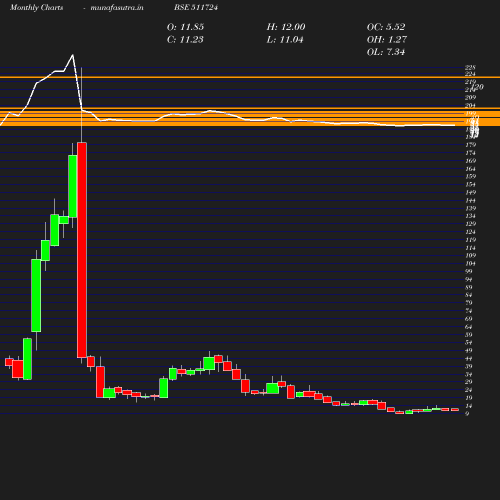Click the 228 price axis label
This screenshot has width=500, height=500.
(x=470, y=67)
